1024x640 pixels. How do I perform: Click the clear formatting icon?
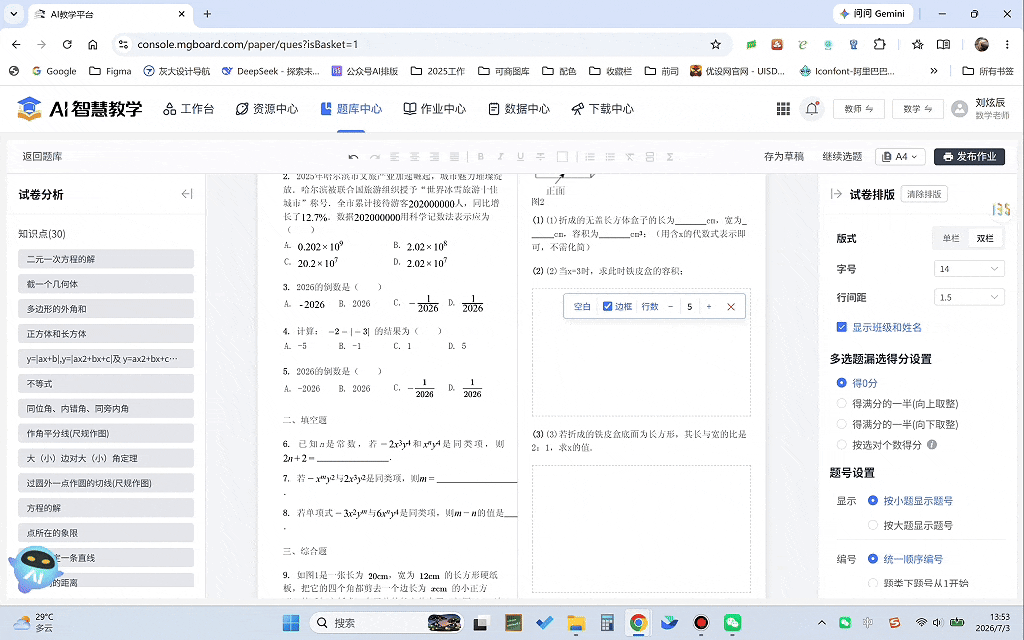coord(630,157)
